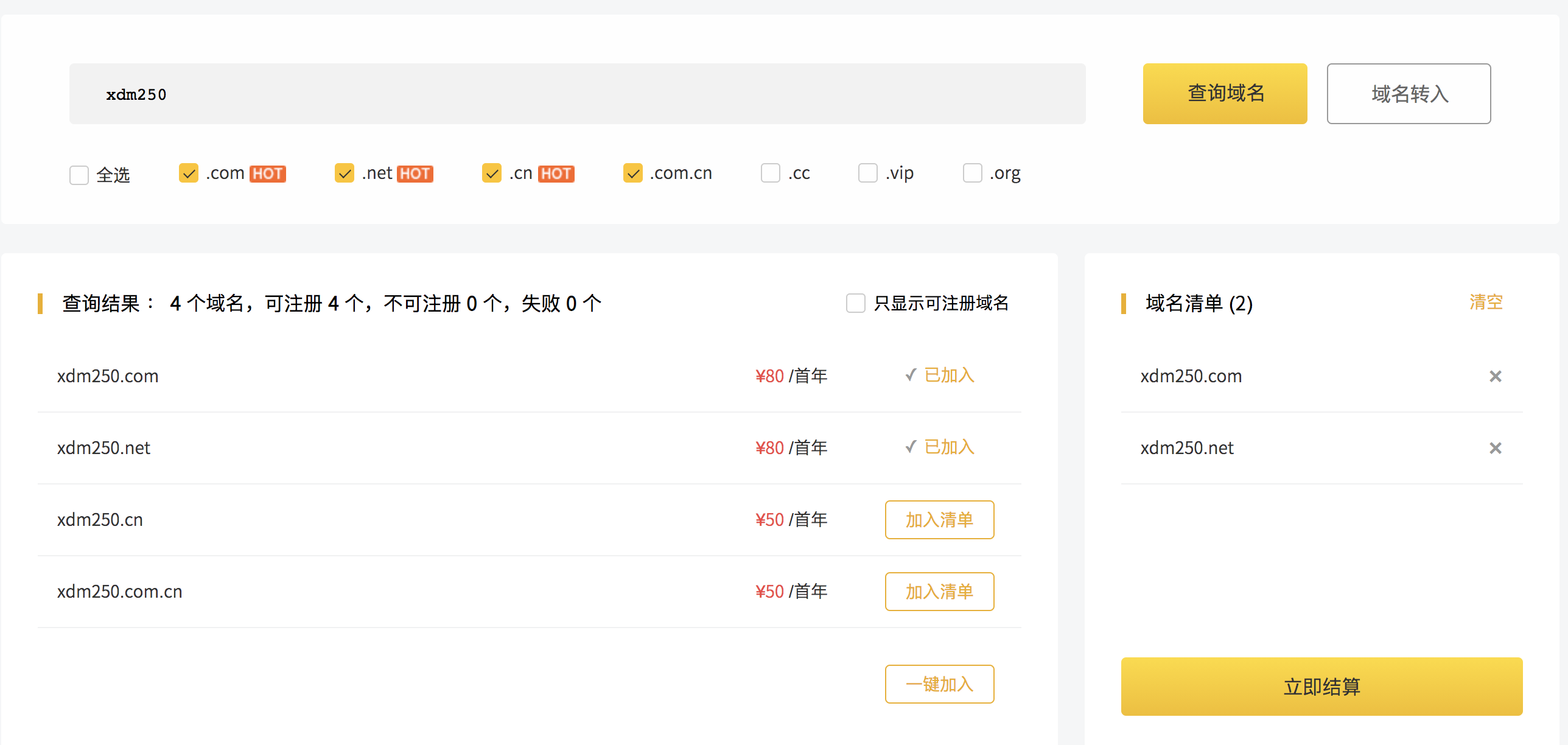Add xdm250.cn to the list
The width and height of the screenshot is (1568, 745).
pyautogui.click(x=939, y=520)
